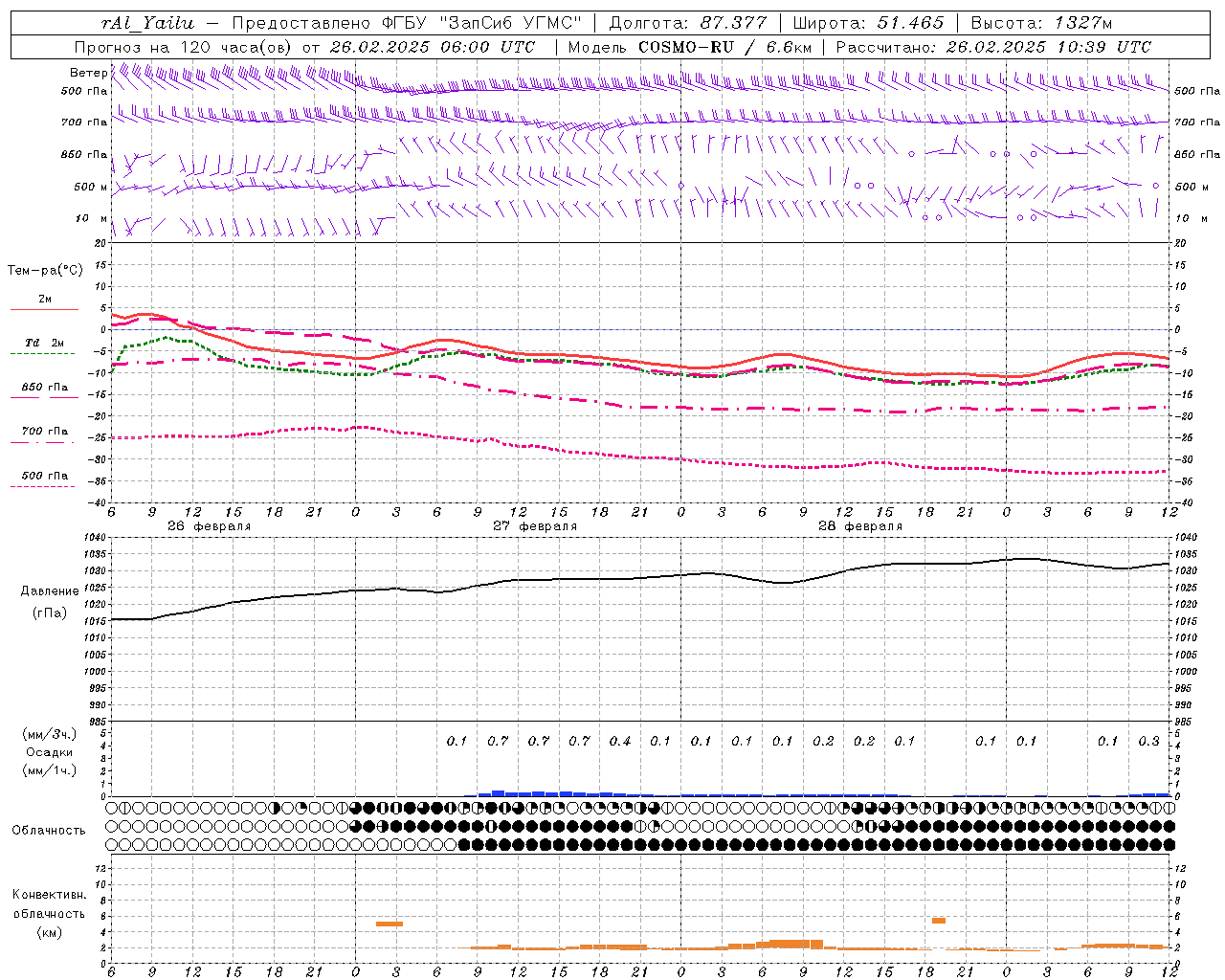Click the model label "COSMO-RU / 6.6км"
Screen dimensions: 1225x980
coord(724,47)
